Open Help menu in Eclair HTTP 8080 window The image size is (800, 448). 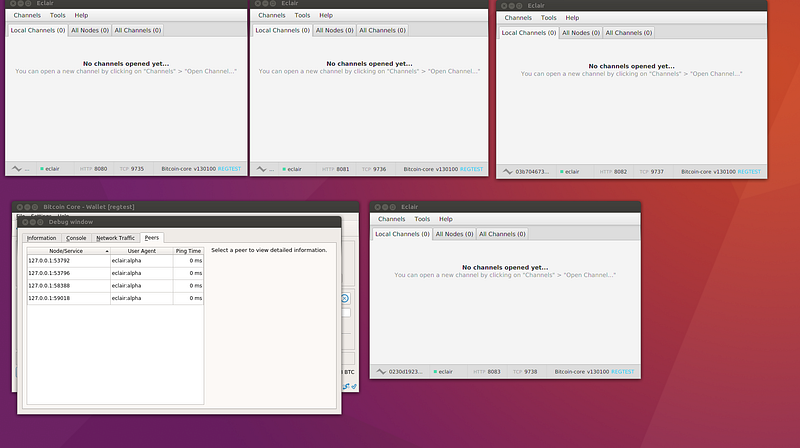(x=81, y=15)
